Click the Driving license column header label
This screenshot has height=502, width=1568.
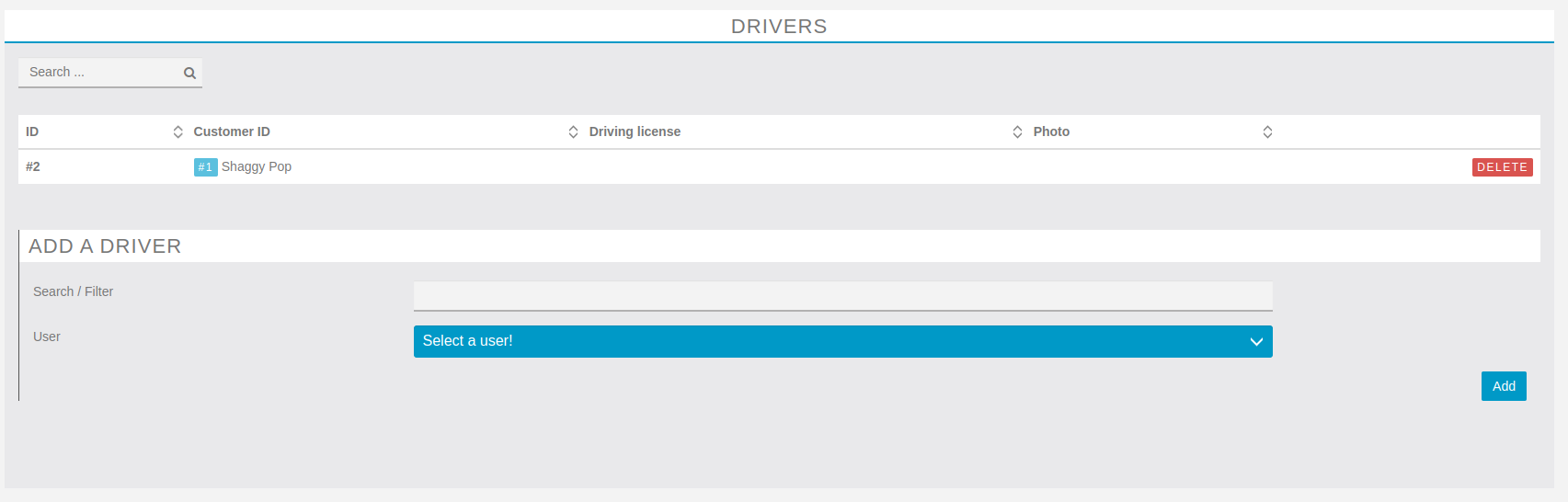click(x=635, y=131)
